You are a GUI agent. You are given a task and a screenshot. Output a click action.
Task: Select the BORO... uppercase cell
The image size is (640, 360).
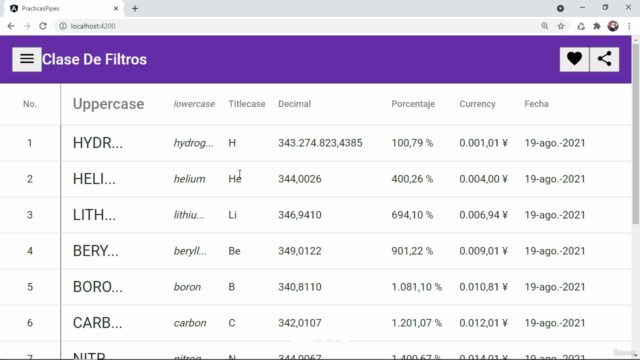click(x=98, y=287)
